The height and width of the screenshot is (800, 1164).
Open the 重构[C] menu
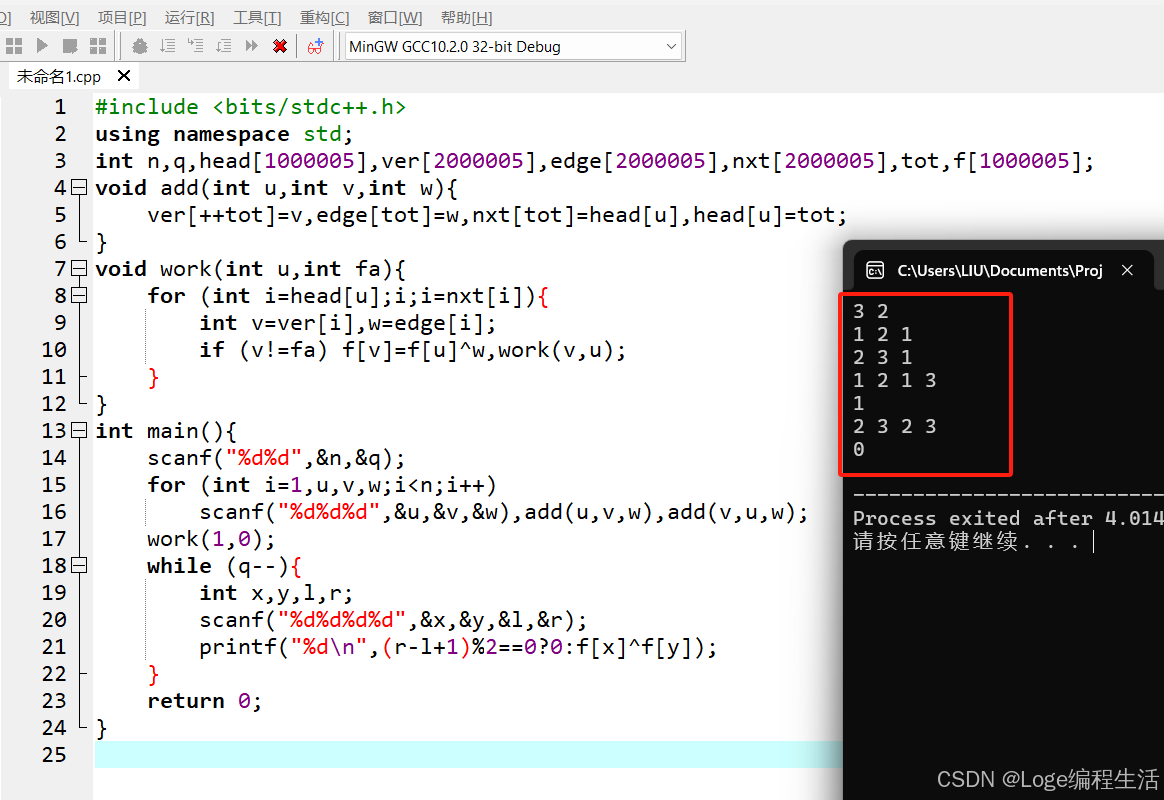pyautogui.click(x=324, y=17)
